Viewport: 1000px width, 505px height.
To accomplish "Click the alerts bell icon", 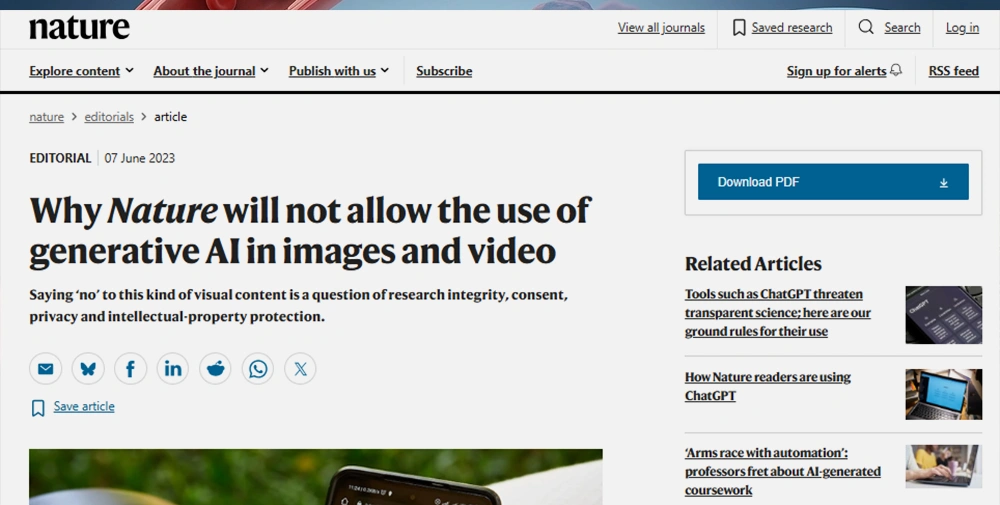I will coord(896,70).
